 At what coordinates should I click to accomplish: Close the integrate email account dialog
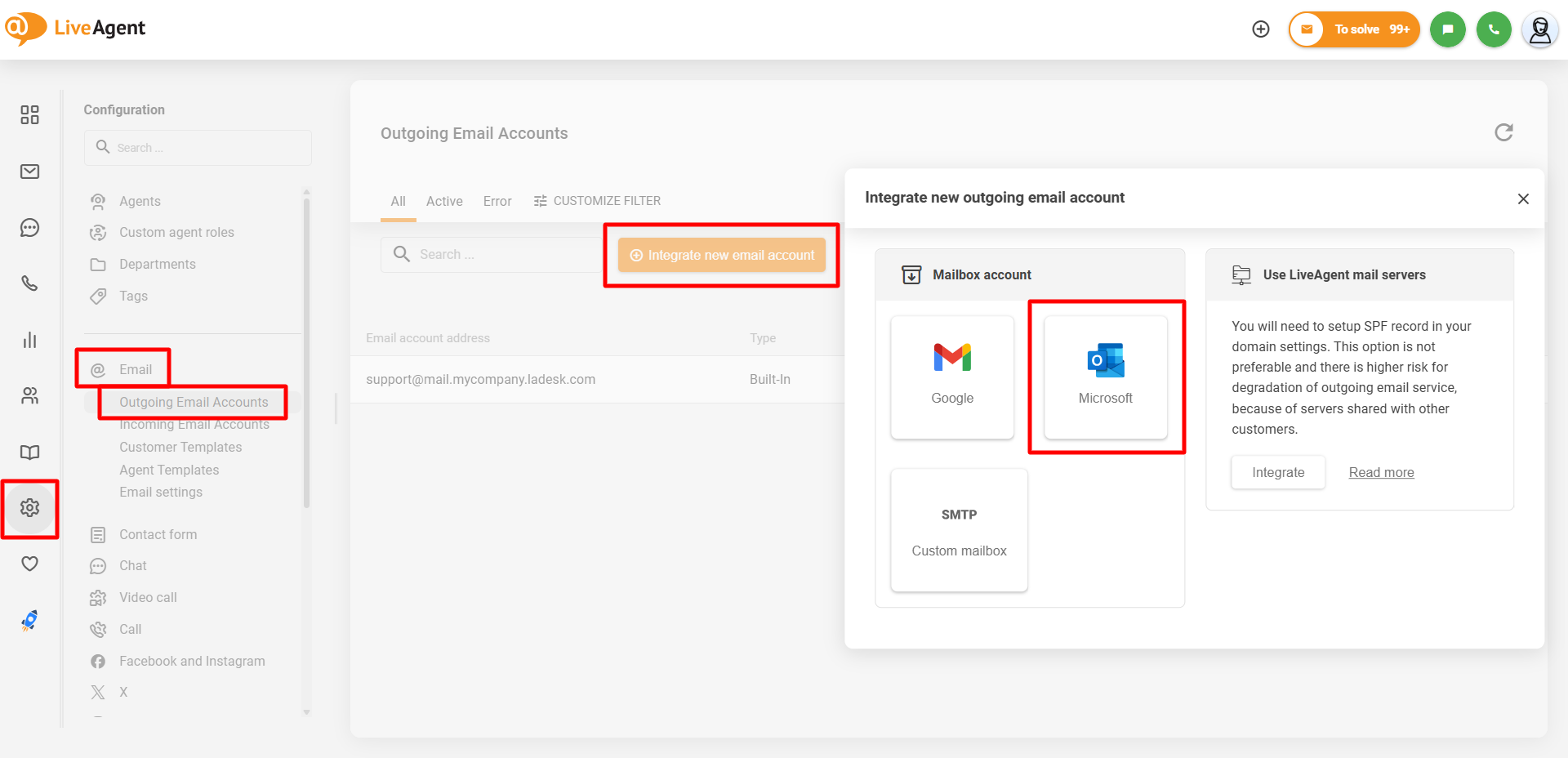click(1523, 199)
